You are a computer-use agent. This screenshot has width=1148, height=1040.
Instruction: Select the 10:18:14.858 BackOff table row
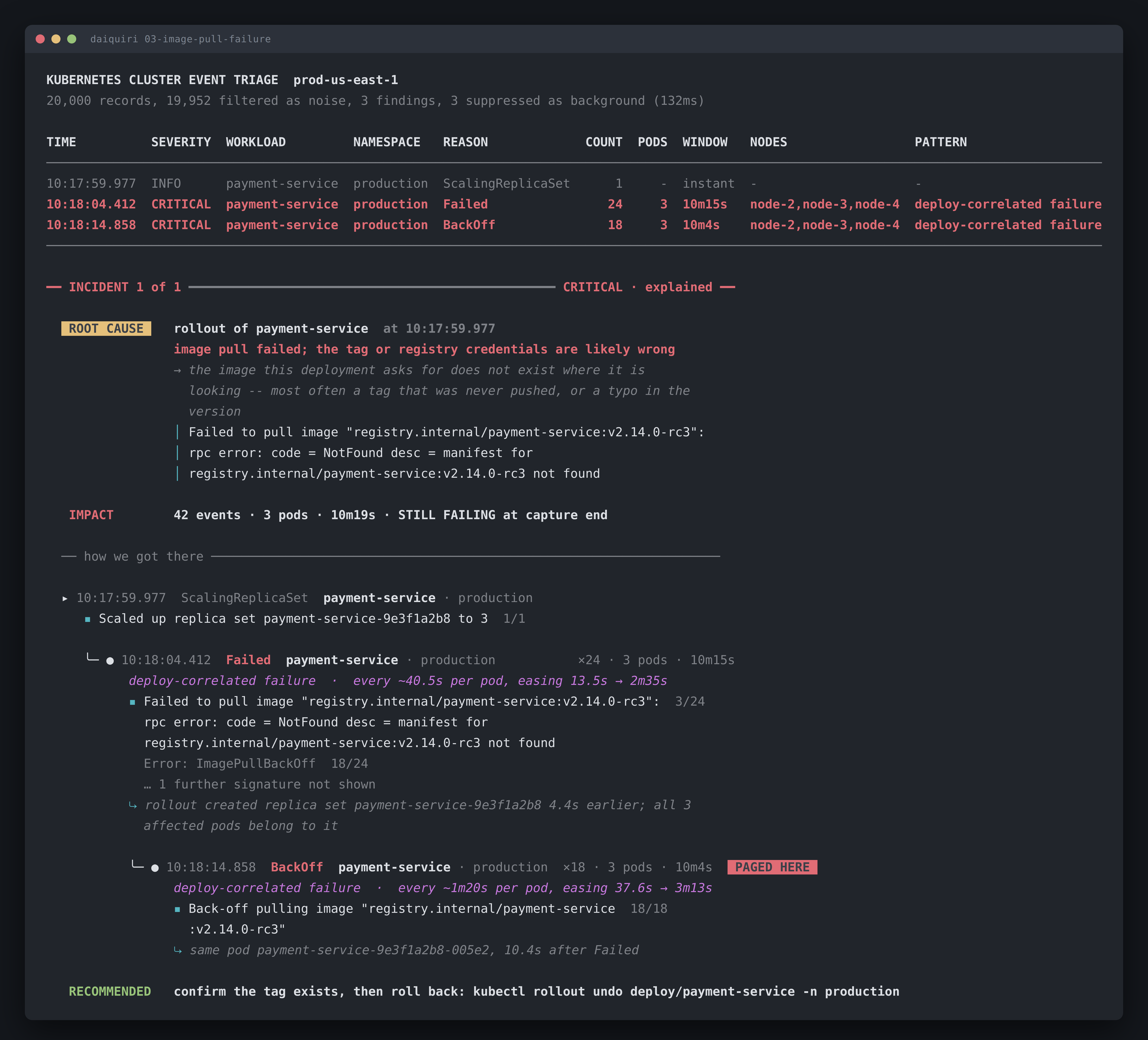pyautogui.click(x=574, y=225)
